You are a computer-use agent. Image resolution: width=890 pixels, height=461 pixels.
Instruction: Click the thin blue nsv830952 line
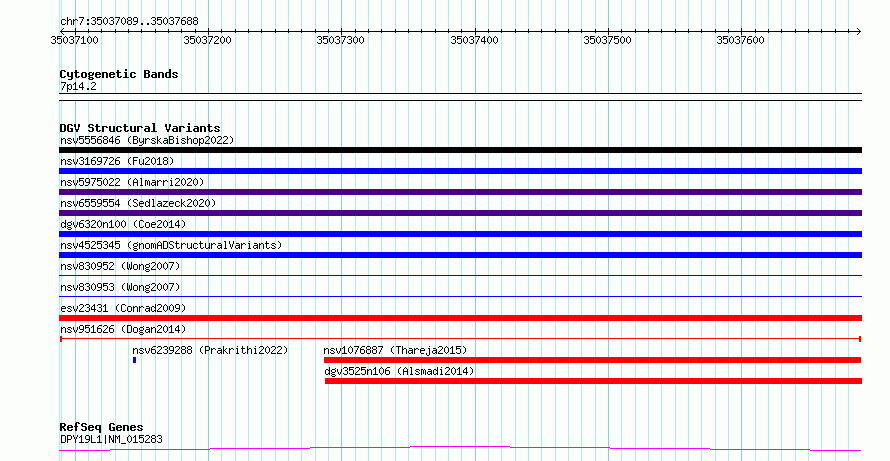460,276
